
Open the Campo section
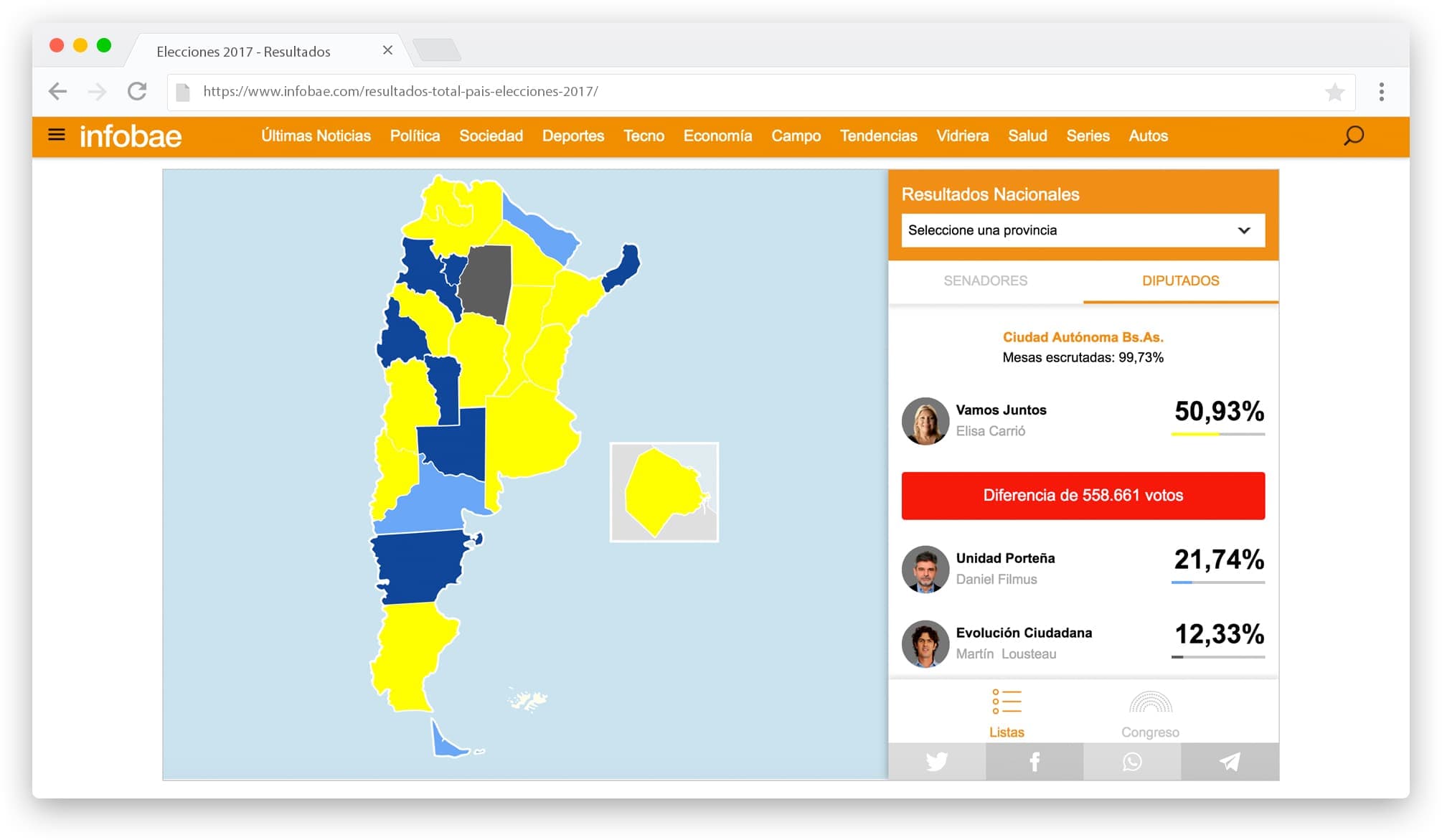point(796,136)
